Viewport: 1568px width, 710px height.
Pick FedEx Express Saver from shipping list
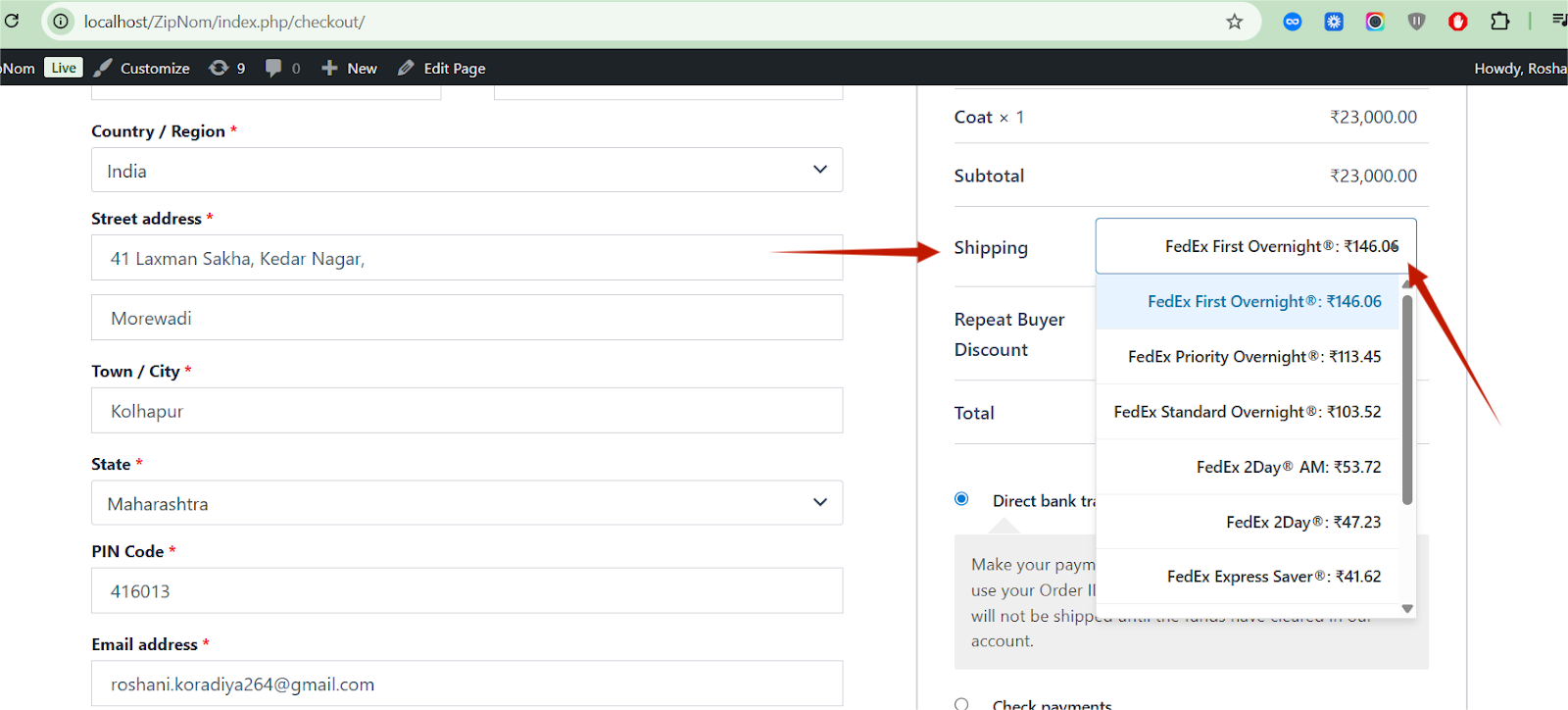point(1273,577)
